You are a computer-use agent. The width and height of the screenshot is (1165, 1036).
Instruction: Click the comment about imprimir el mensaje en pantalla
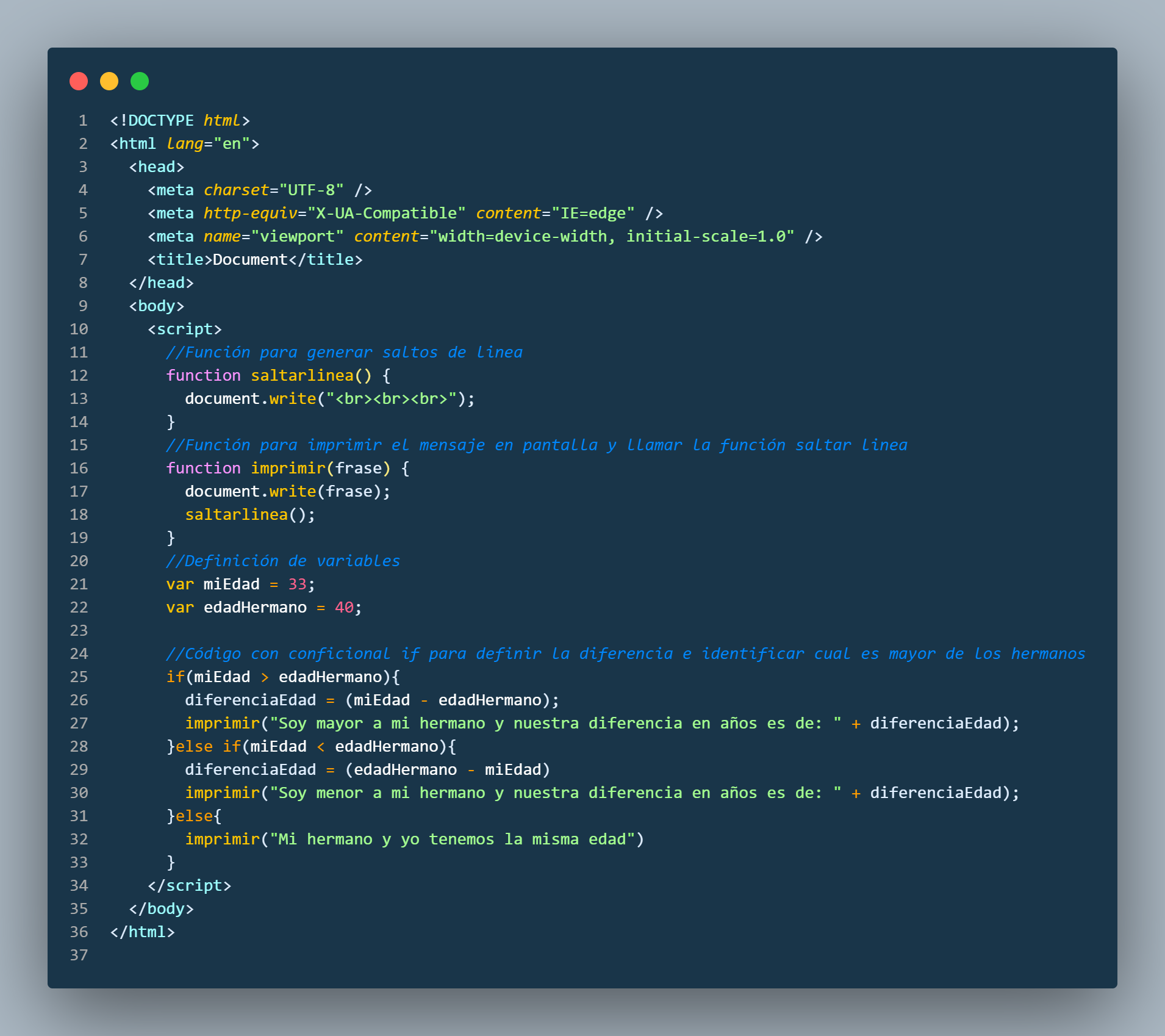(537, 445)
